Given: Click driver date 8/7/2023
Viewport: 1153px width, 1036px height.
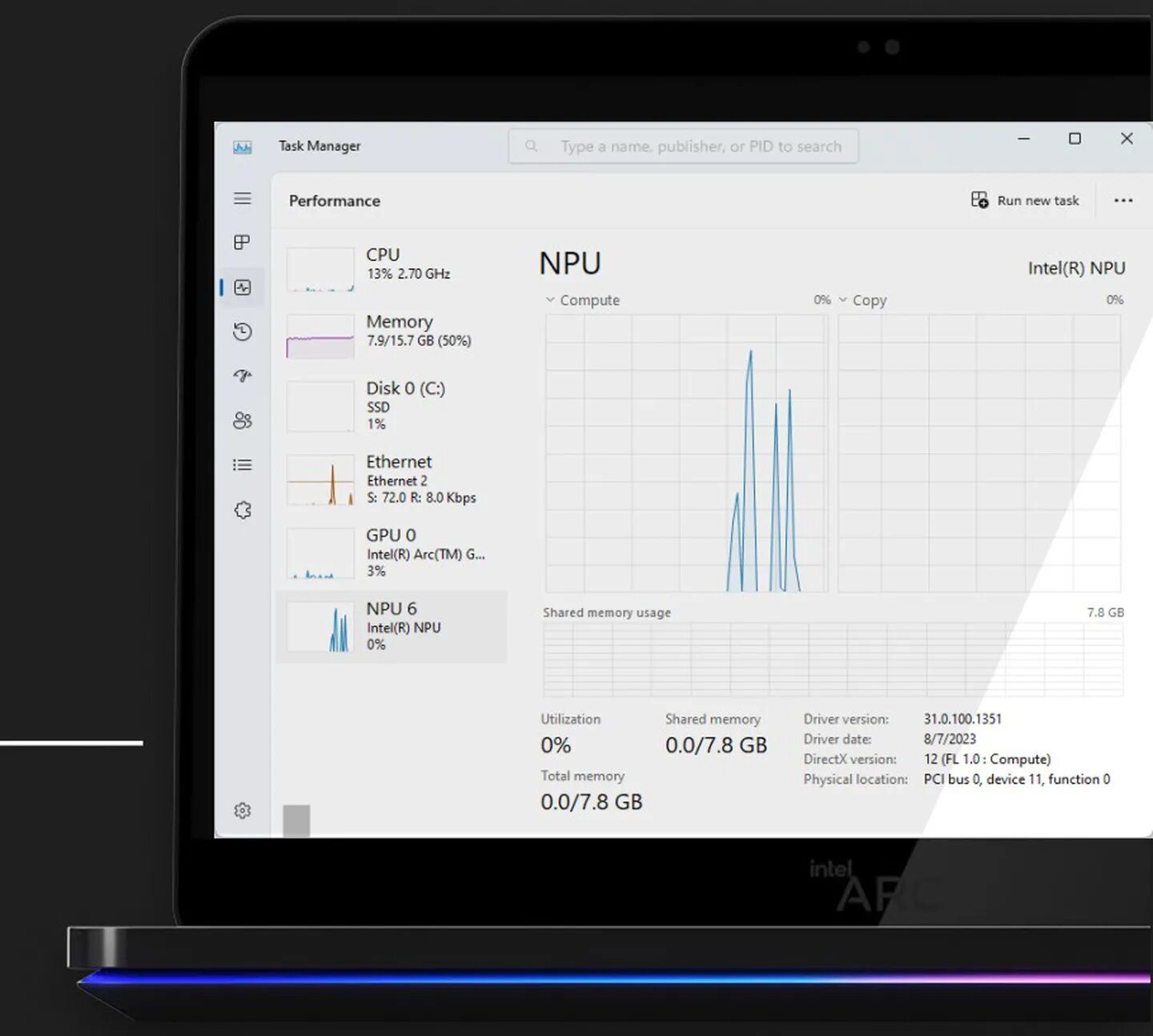Looking at the screenshot, I should tap(950, 739).
